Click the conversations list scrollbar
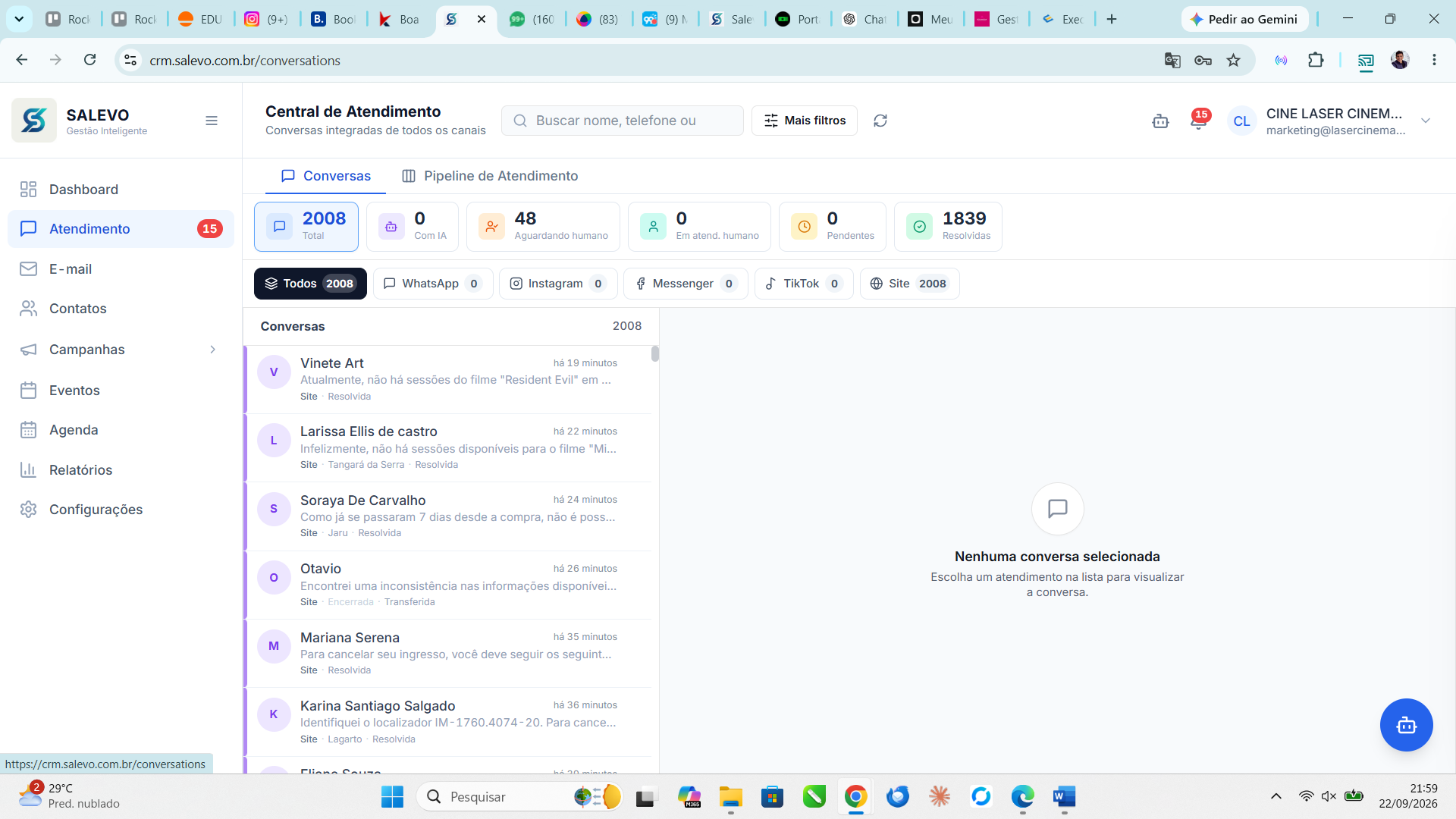The height and width of the screenshot is (819, 1456). (655, 354)
